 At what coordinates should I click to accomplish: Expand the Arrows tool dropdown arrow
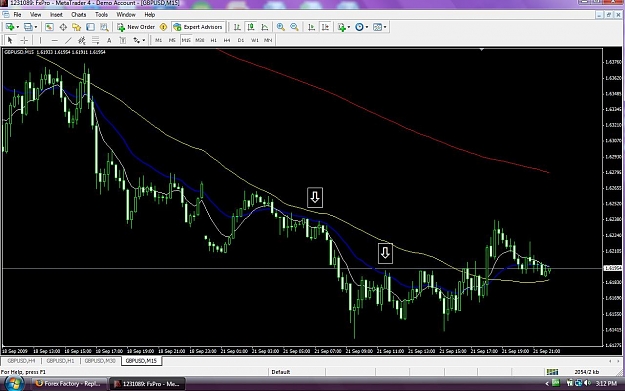point(144,40)
